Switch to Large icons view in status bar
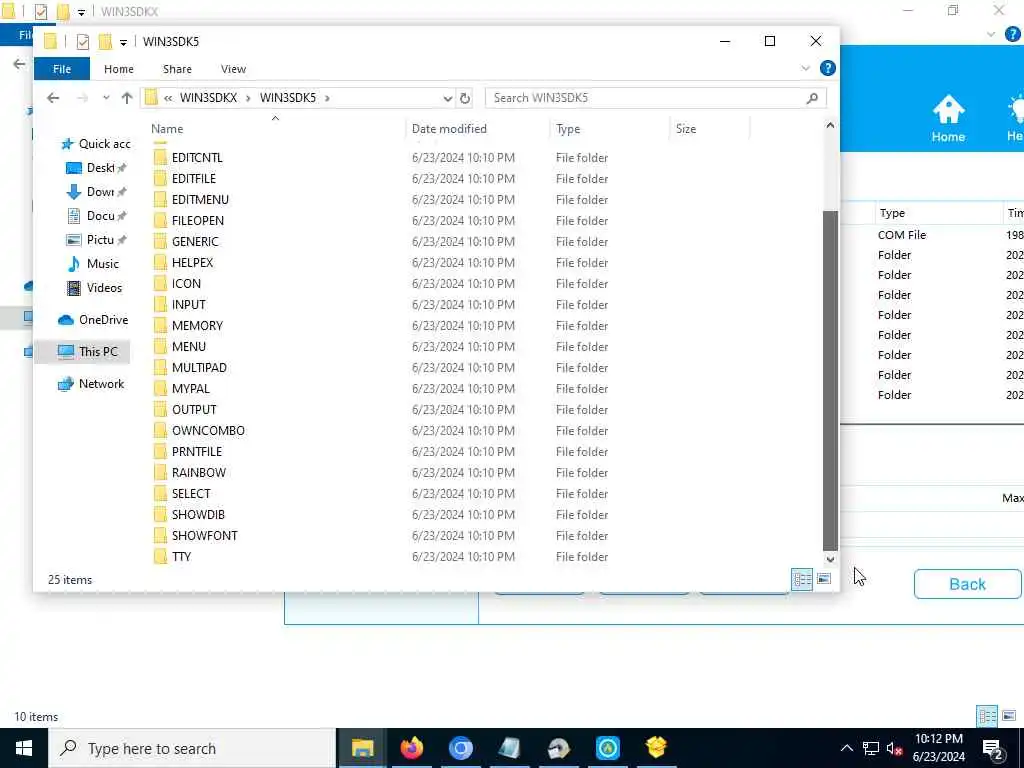The height and width of the screenshot is (768, 1024). (824, 579)
